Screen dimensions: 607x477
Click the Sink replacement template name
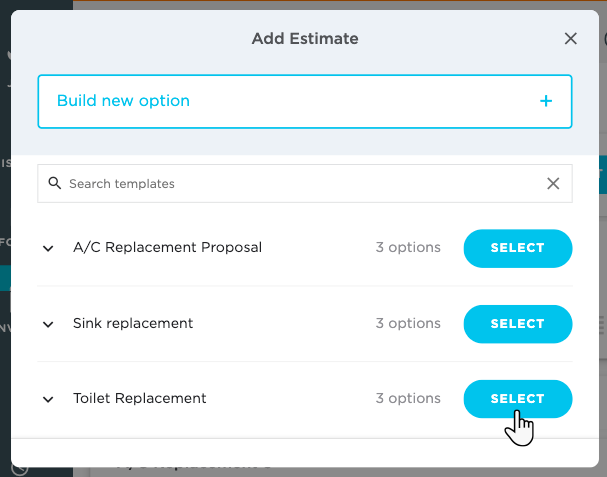tap(133, 323)
